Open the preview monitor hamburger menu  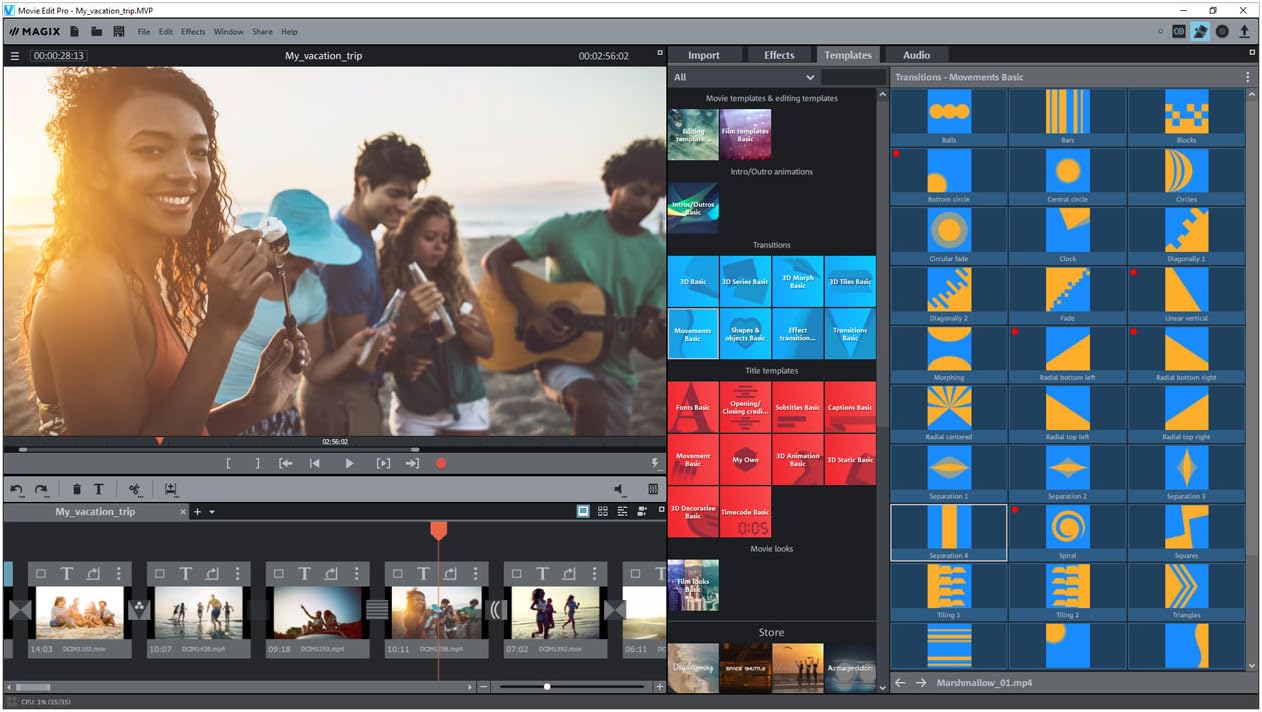pyautogui.click(x=15, y=56)
